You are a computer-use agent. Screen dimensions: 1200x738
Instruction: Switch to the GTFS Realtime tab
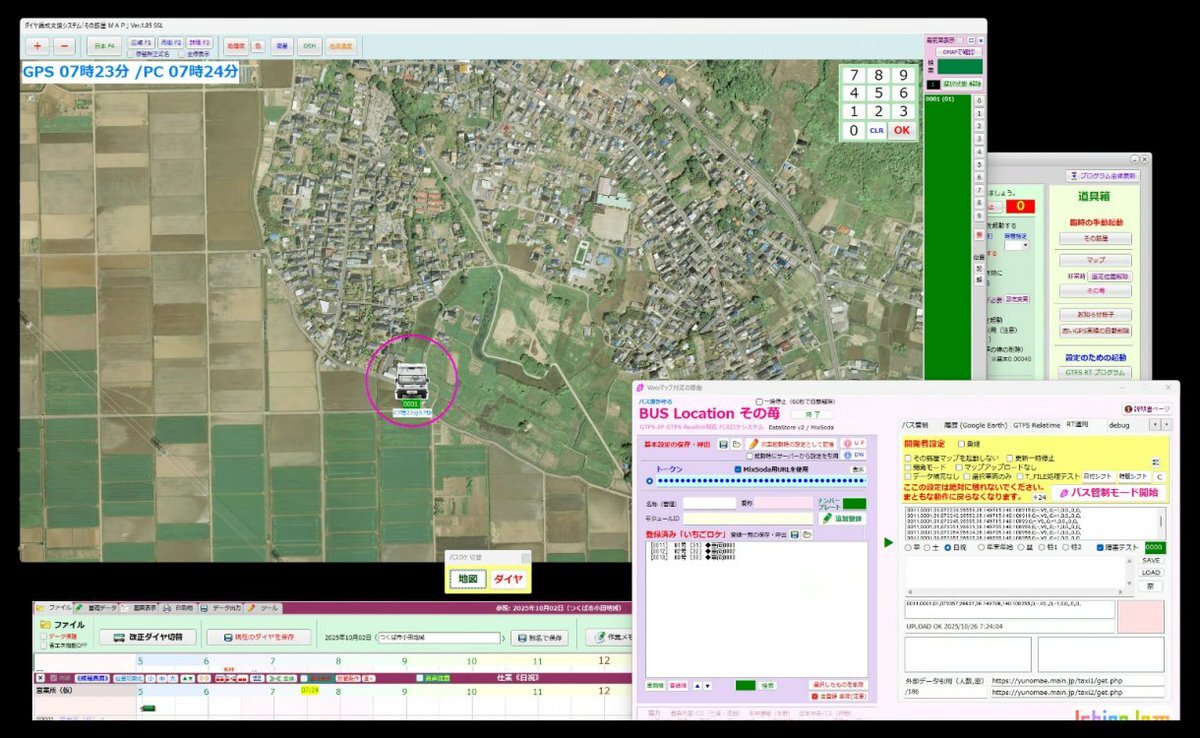1035,425
